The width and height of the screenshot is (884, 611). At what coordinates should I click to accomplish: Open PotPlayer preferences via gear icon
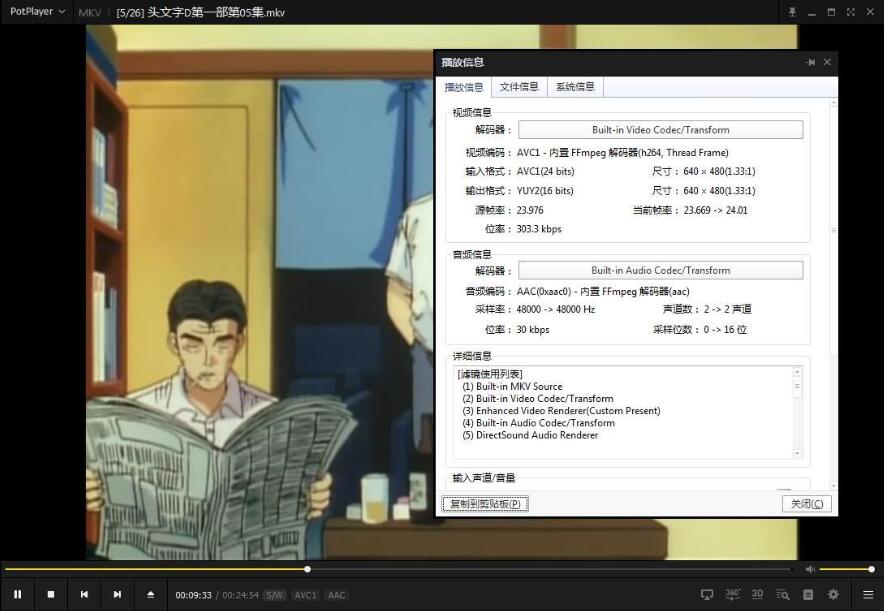[x=834, y=594]
